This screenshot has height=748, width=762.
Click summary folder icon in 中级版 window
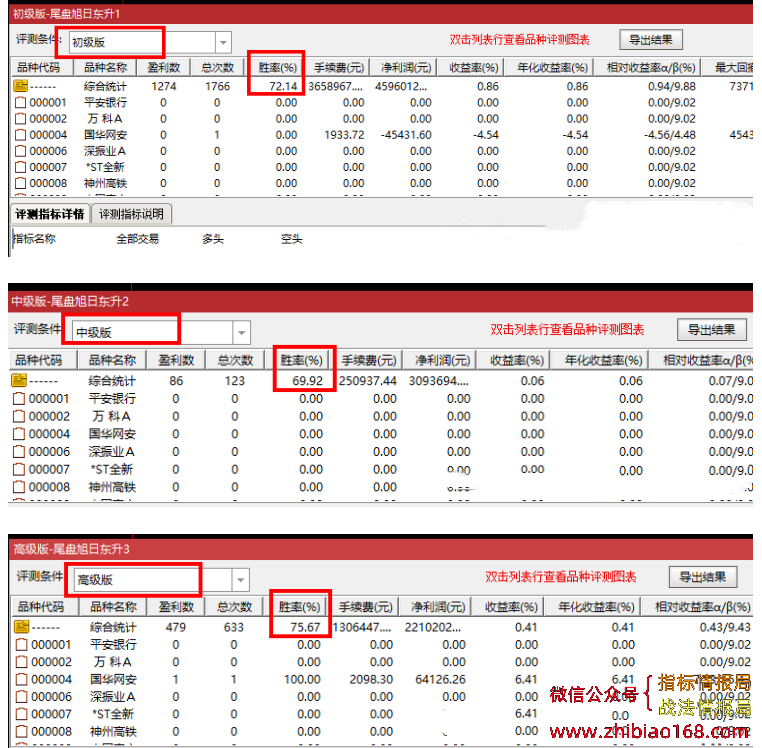[19, 380]
